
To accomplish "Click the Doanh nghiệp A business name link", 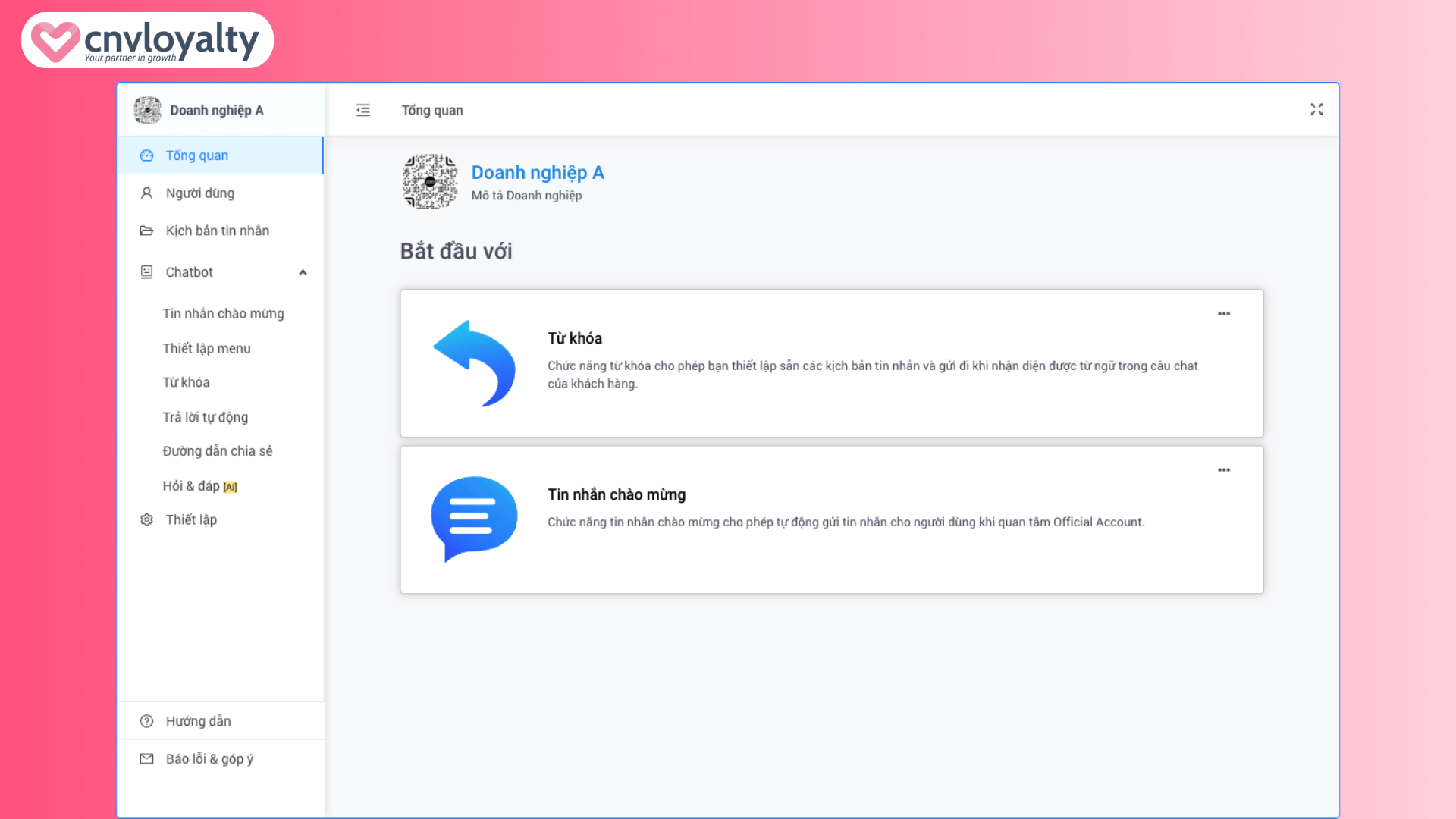I will tap(538, 172).
